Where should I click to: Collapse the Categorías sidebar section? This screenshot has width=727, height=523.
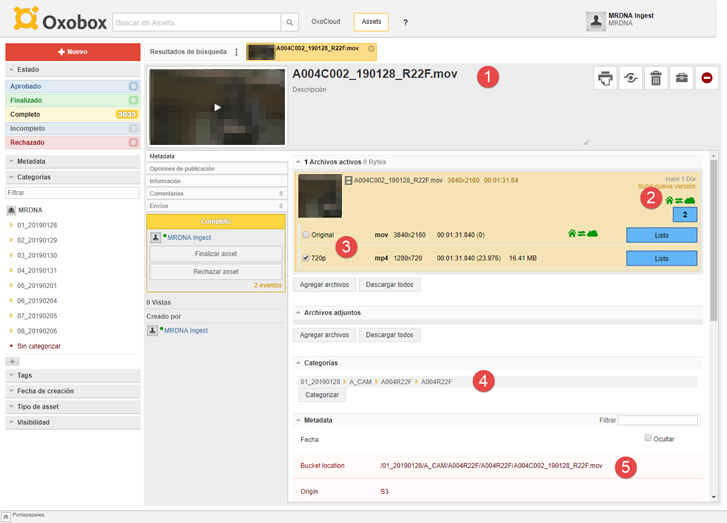point(73,177)
